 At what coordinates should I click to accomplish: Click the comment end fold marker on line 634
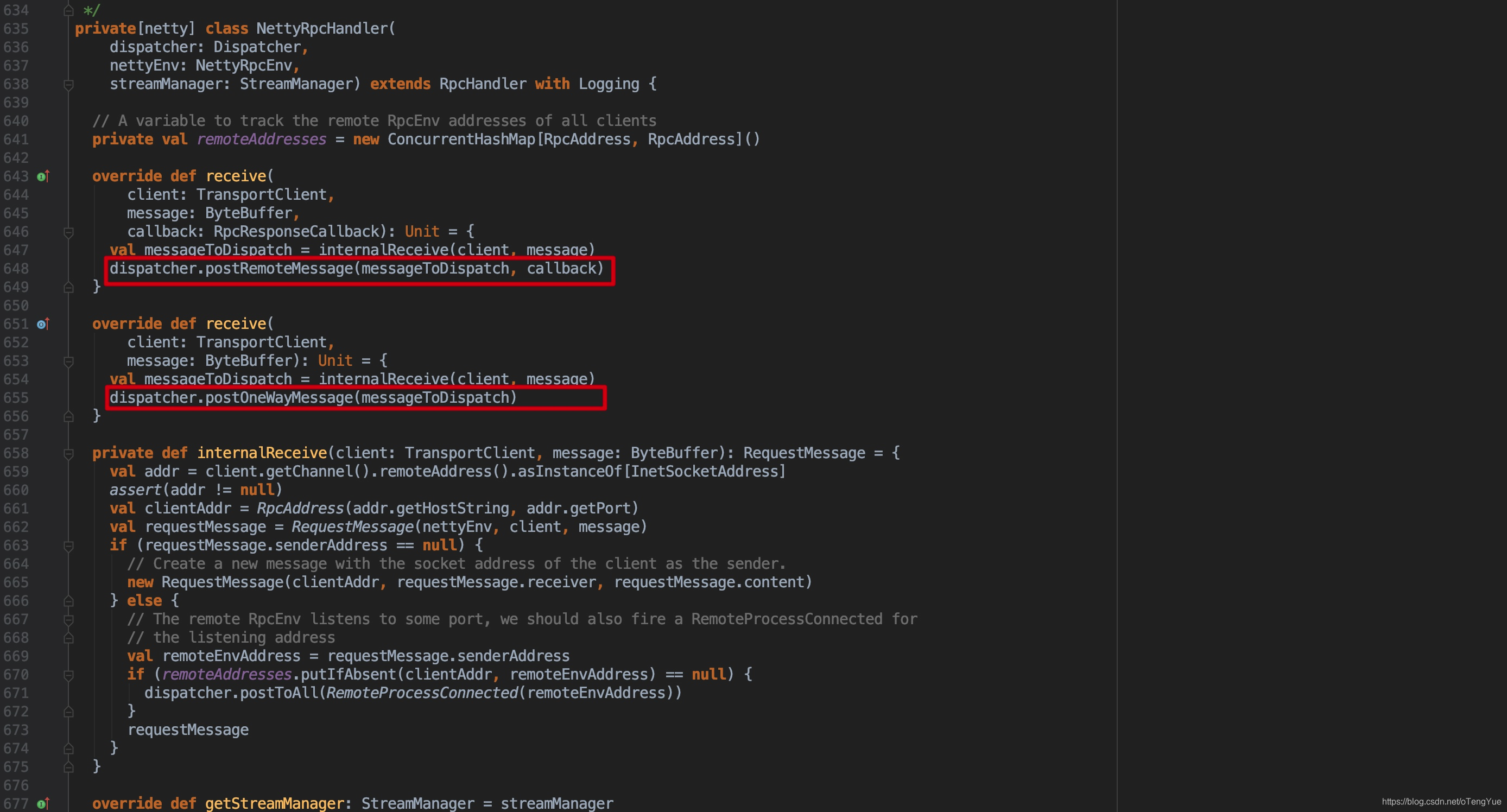tap(68, 10)
